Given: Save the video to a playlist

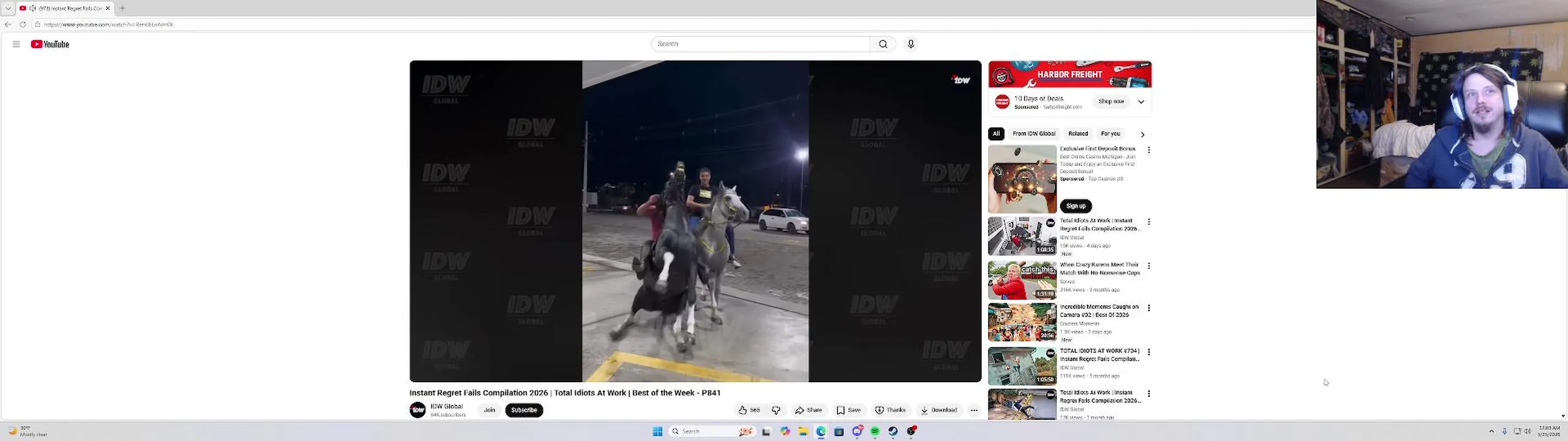Looking at the screenshot, I should 848,410.
